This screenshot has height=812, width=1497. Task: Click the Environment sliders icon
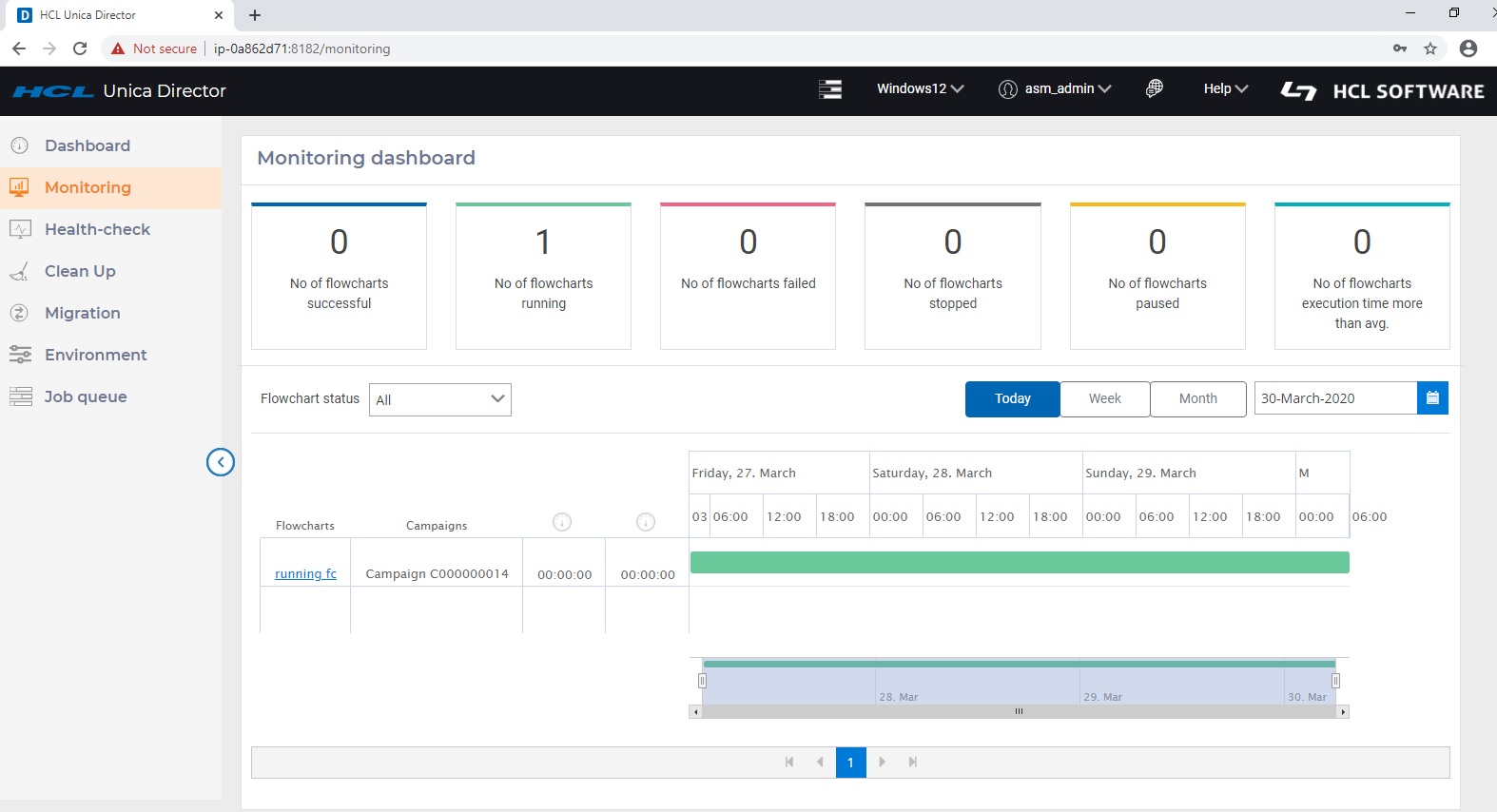(20, 355)
